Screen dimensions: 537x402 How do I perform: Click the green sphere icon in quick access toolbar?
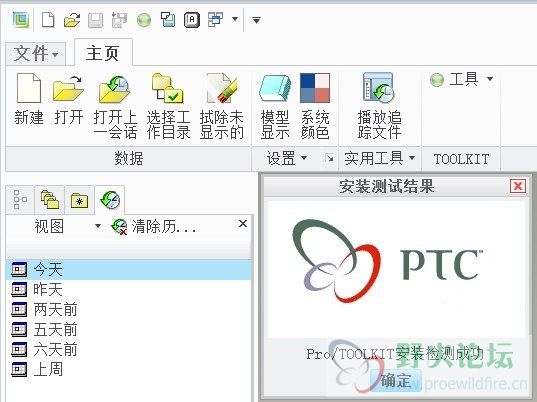point(144,20)
